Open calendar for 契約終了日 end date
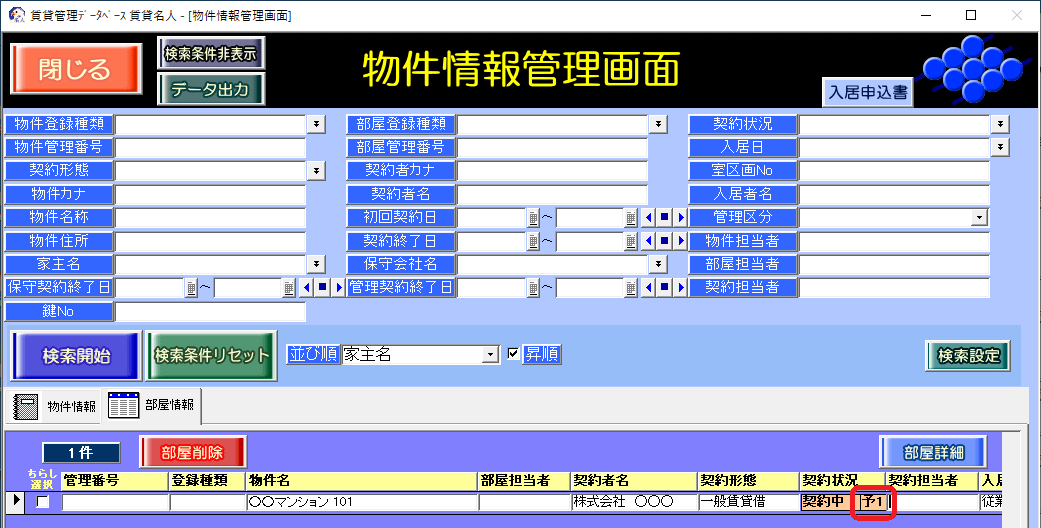 point(631,242)
